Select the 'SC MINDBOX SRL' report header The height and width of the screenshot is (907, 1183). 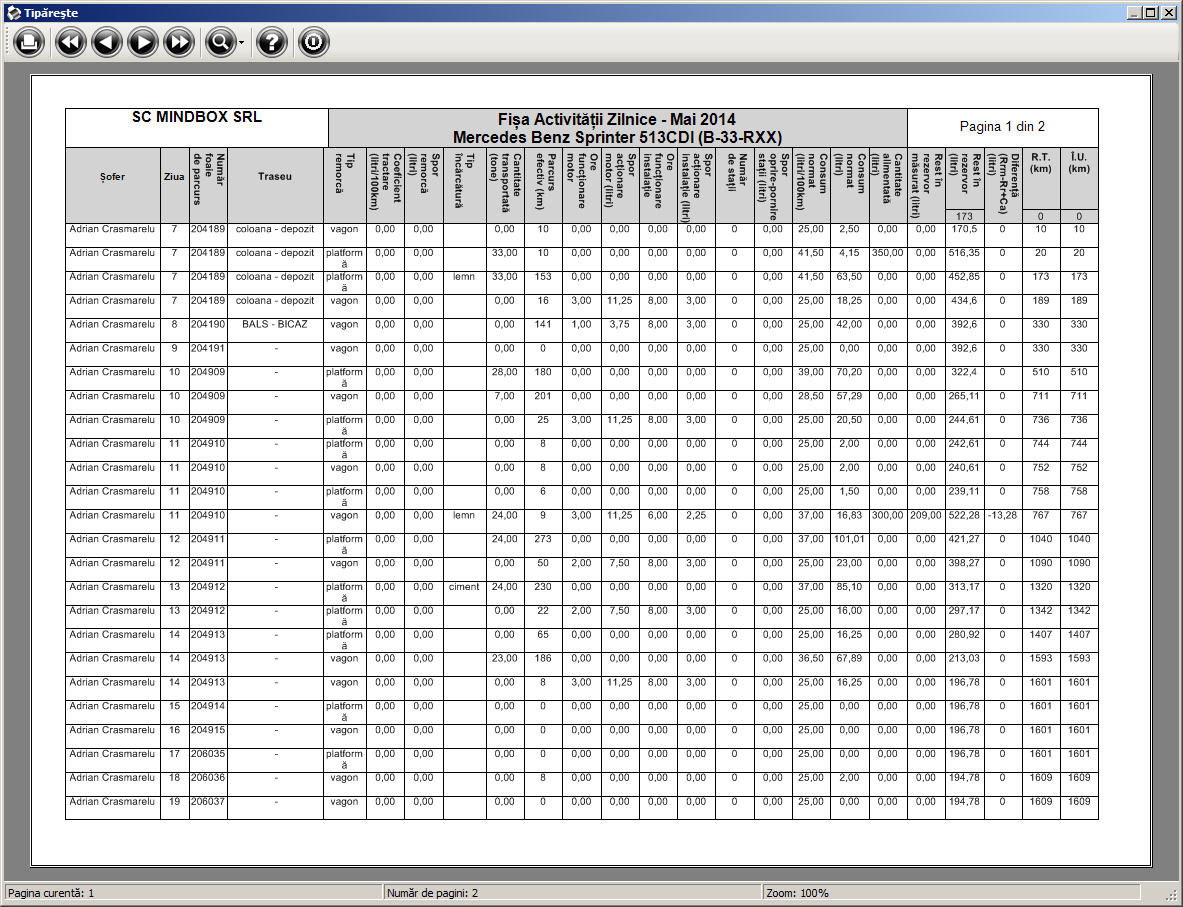pyautogui.click(x=197, y=117)
